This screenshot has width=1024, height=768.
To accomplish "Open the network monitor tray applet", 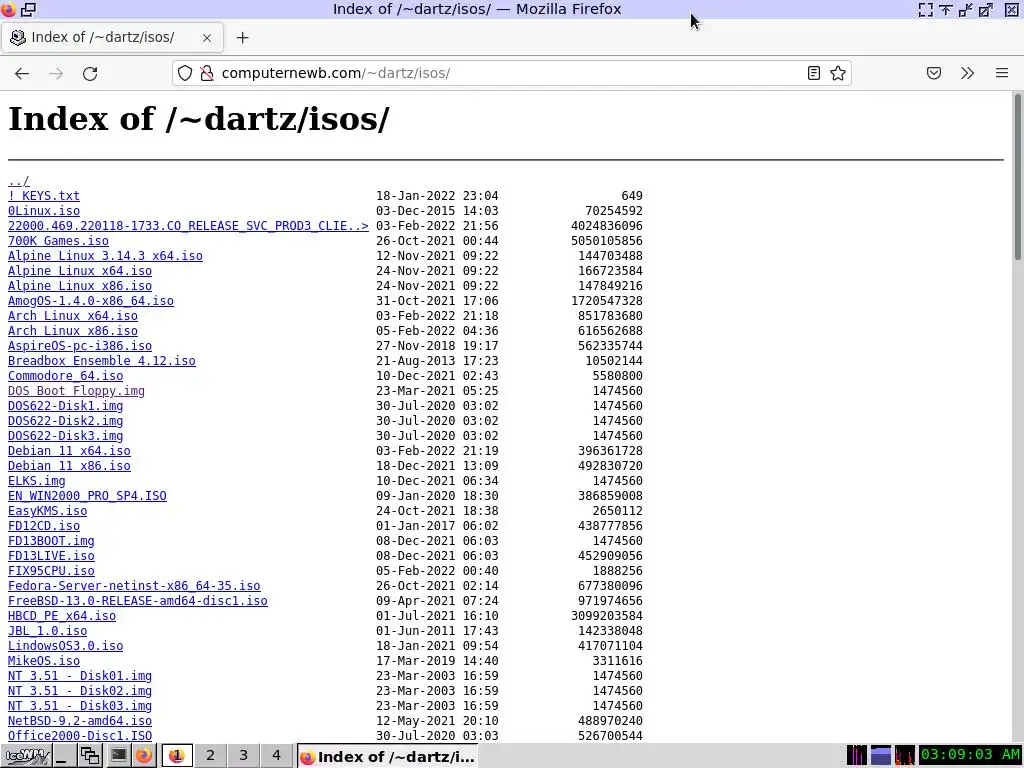I will pyautogui.click(x=904, y=756).
